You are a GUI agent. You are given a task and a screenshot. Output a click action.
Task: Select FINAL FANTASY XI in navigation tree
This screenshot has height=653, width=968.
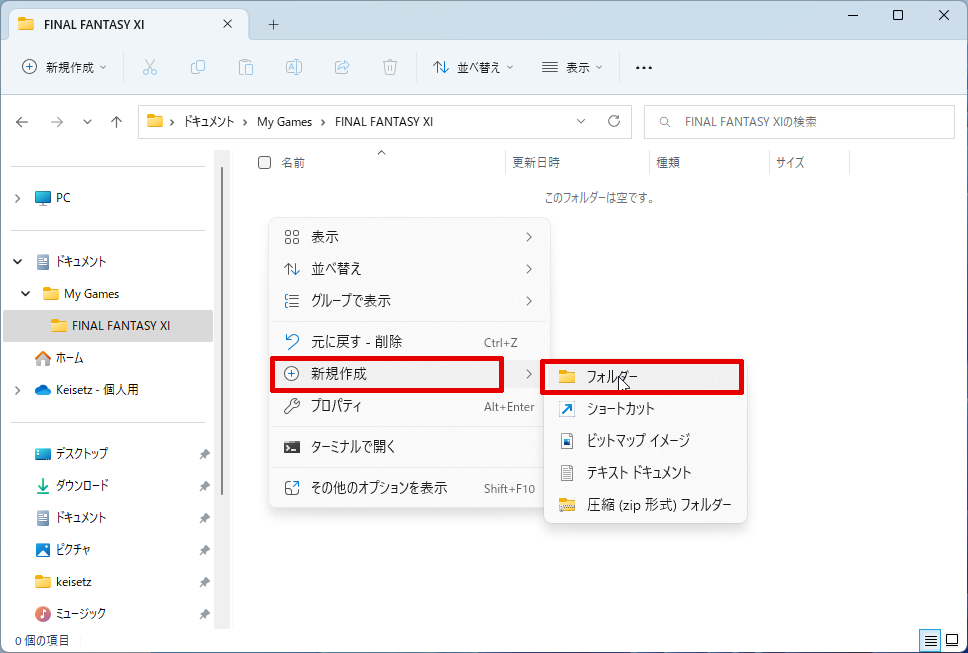(x=108, y=326)
